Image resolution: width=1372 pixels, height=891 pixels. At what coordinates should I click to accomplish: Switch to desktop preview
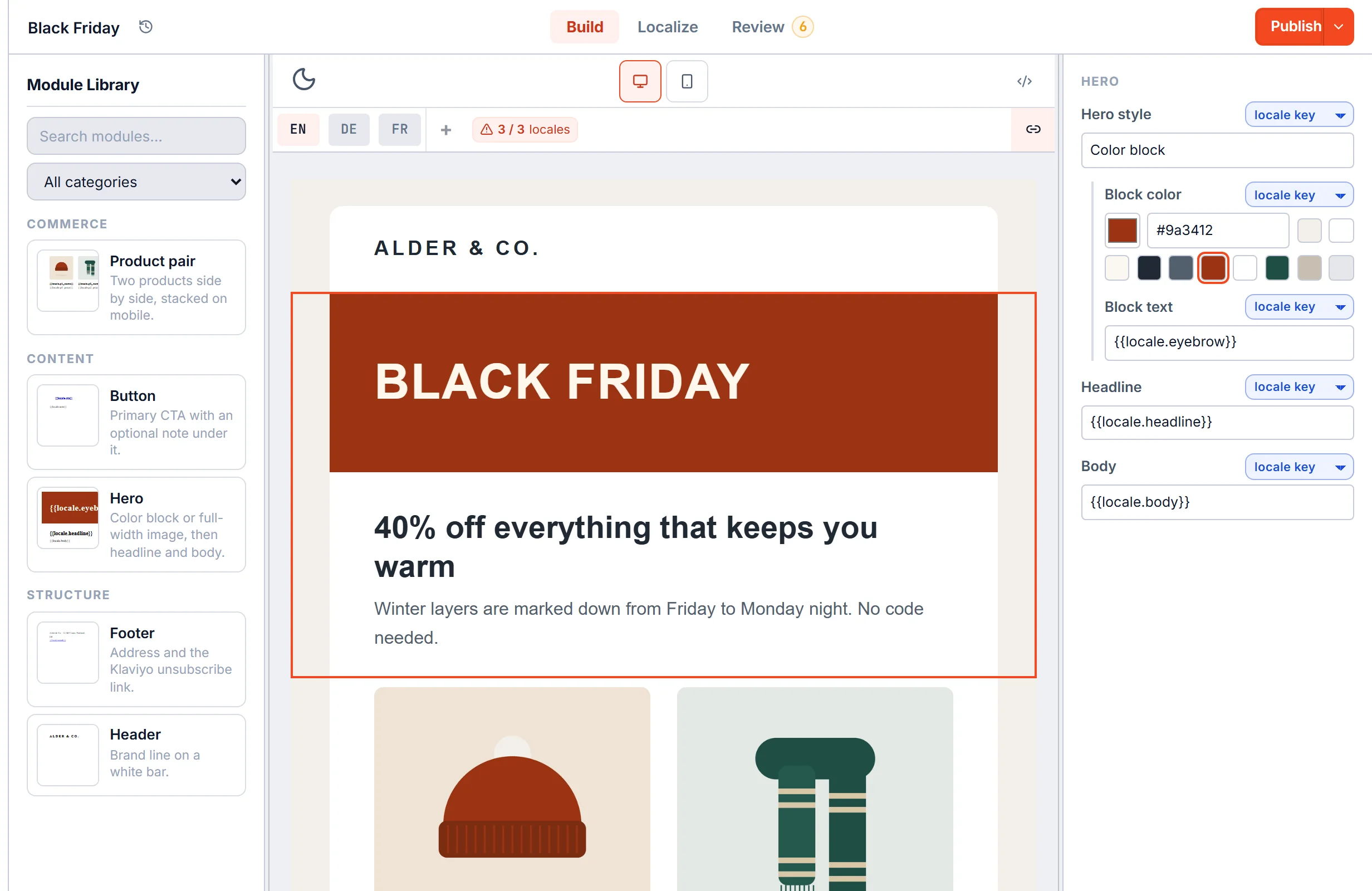coord(640,81)
